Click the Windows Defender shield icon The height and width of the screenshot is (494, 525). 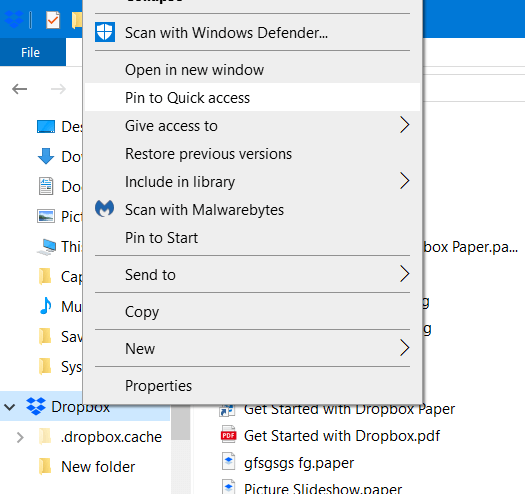[105, 32]
